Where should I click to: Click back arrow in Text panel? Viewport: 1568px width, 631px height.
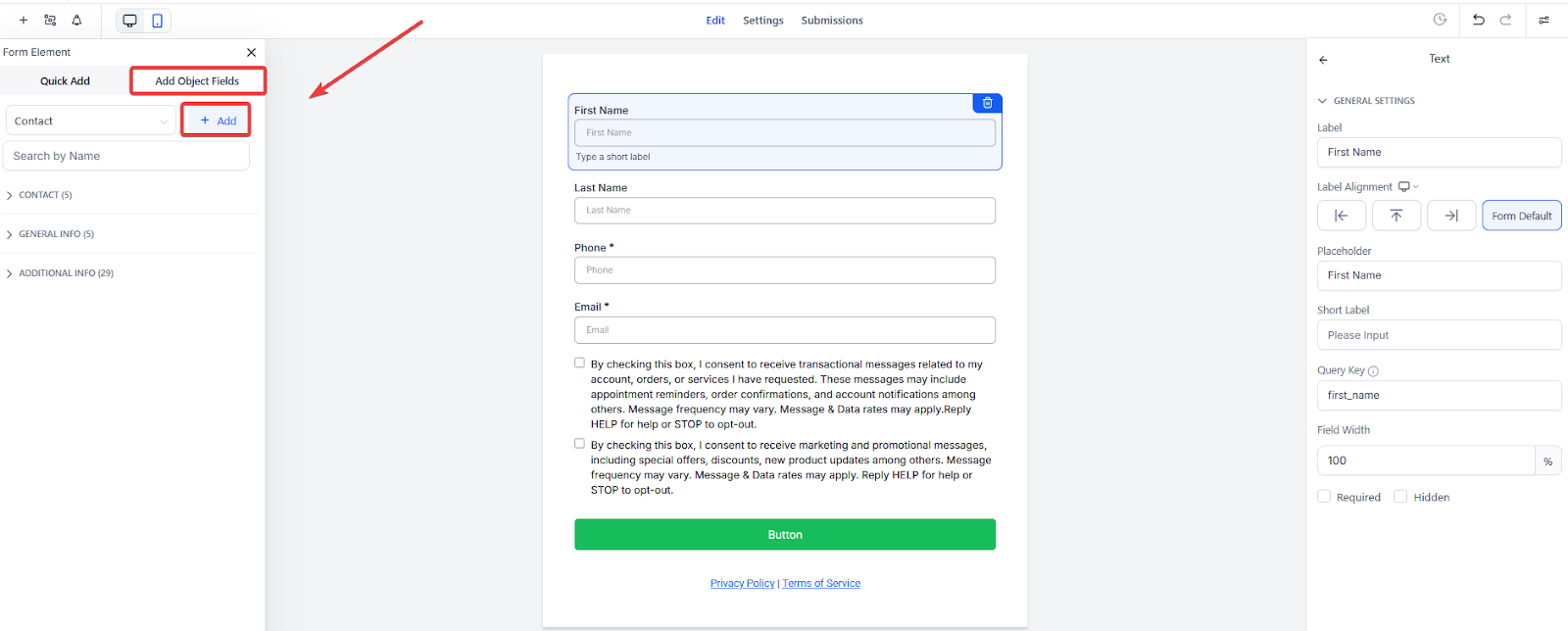click(1323, 60)
